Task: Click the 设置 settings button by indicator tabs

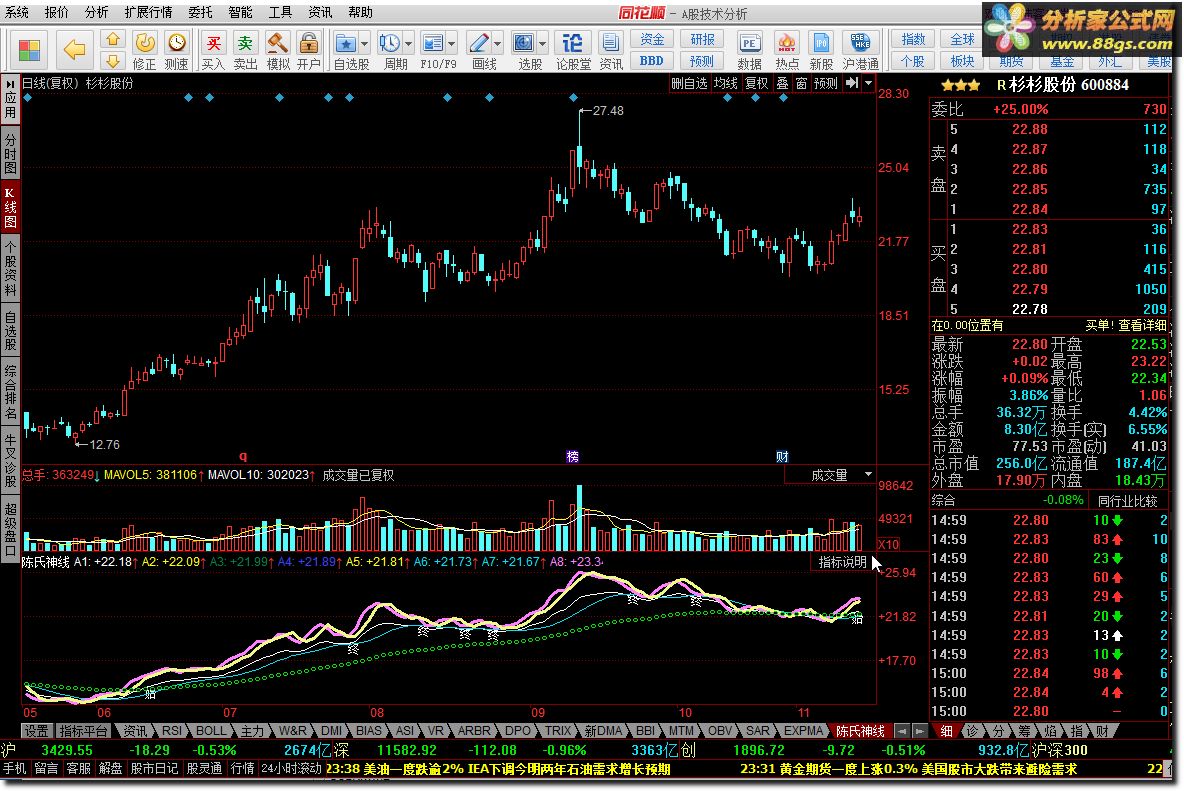Action: 35,731
